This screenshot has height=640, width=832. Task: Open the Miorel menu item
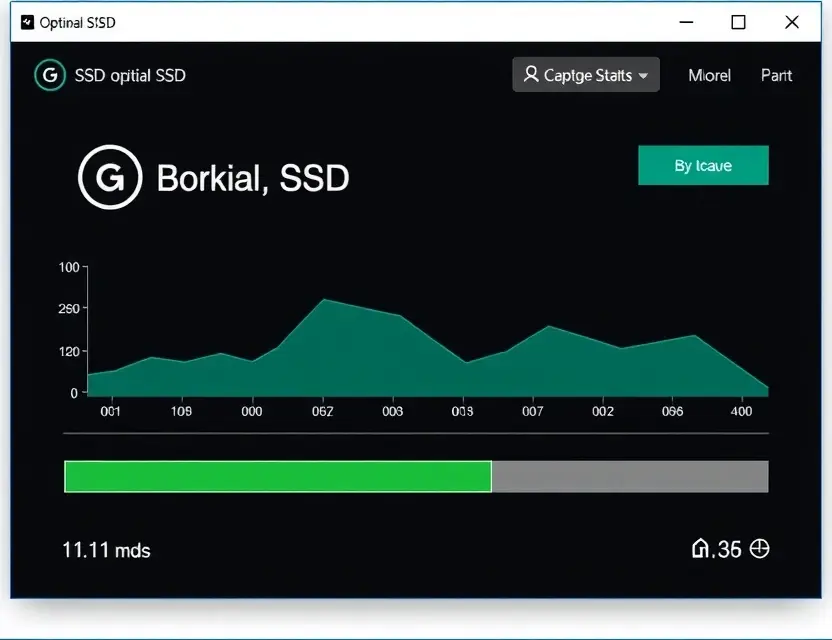point(709,75)
